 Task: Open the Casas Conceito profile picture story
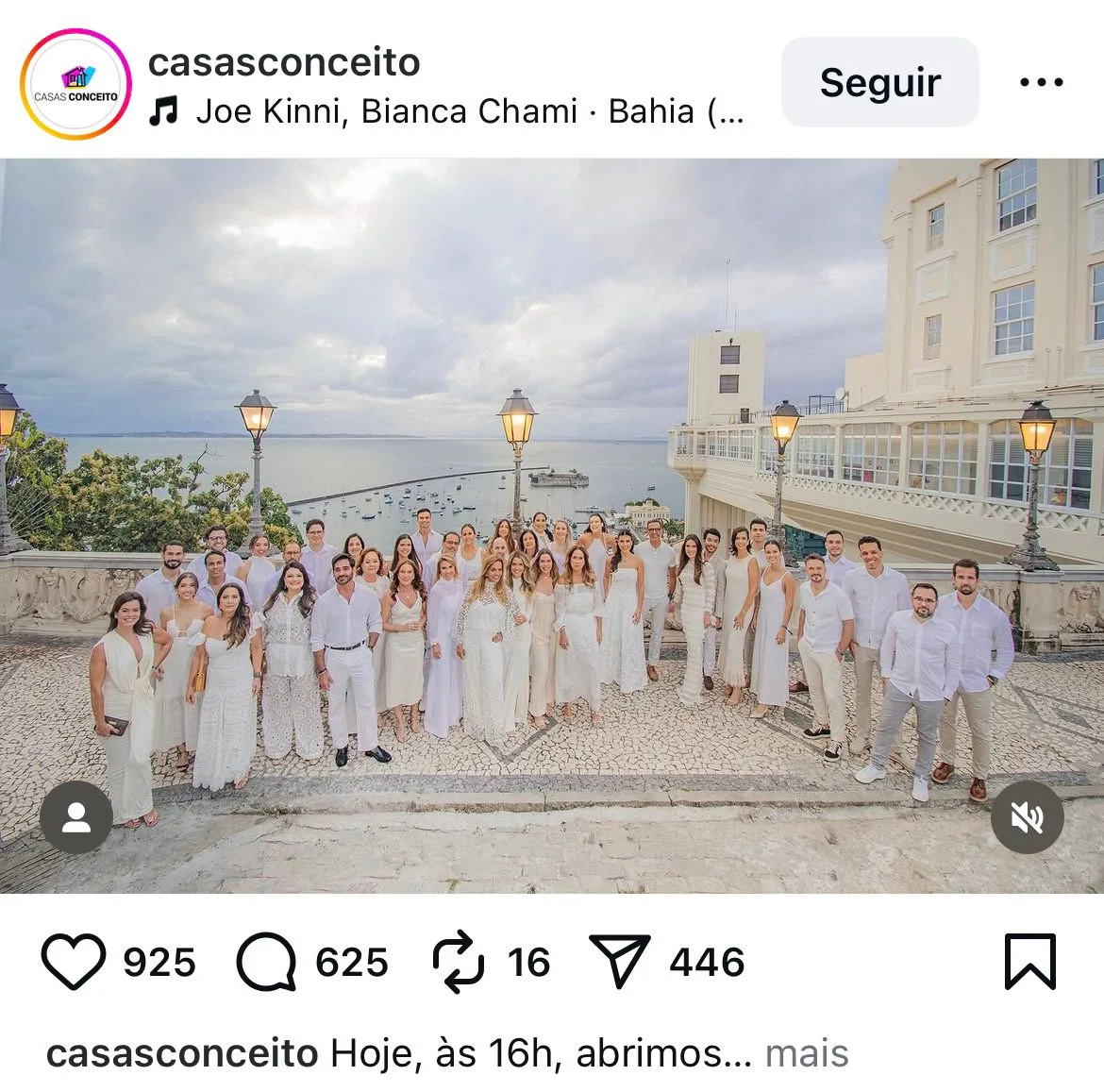[x=76, y=84]
